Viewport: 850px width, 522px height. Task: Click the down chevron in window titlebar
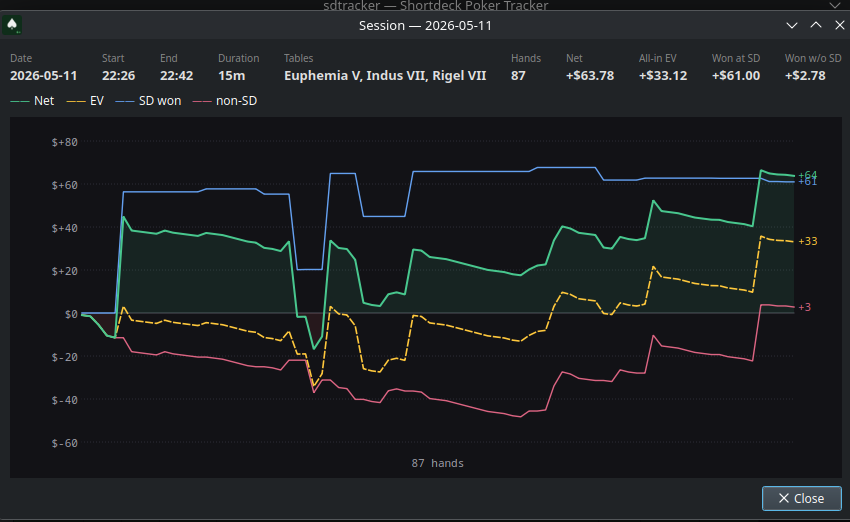coord(791,25)
